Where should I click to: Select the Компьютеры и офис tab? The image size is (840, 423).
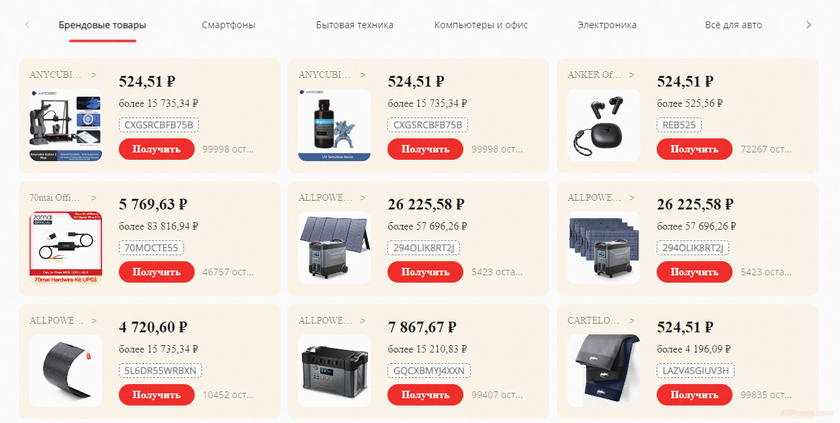pyautogui.click(x=481, y=25)
